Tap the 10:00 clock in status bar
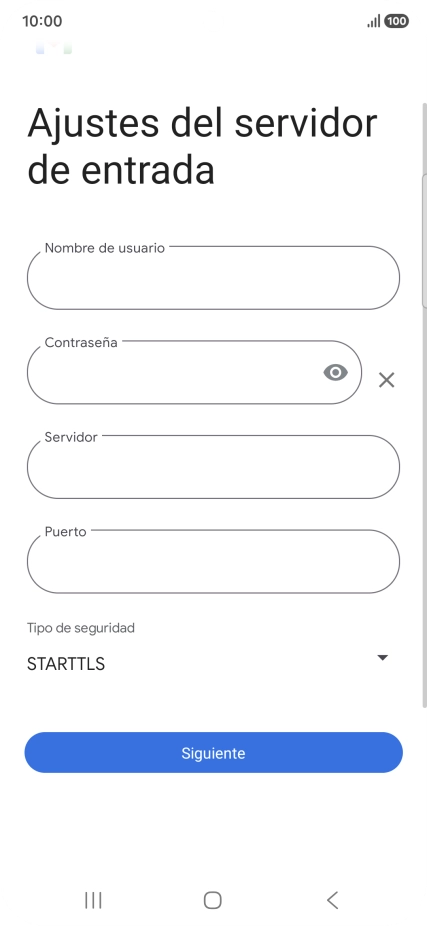The height and width of the screenshot is (926, 427). pos(42,21)
